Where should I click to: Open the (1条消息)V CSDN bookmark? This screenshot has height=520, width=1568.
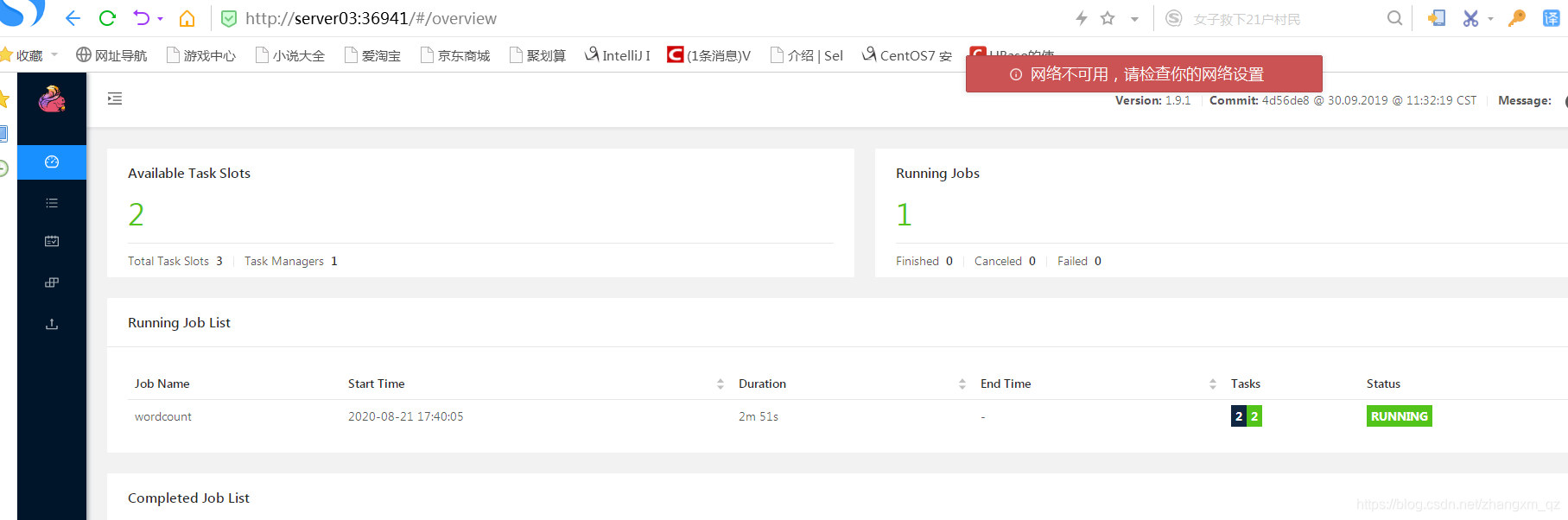pyautogui.click(x=709, y=55)
